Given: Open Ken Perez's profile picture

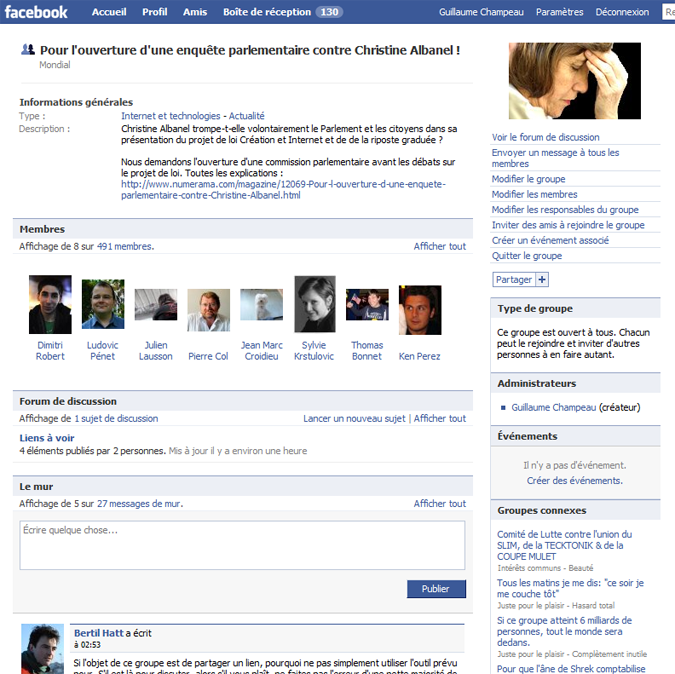Looking at the screenshot, I should point(420,310).
